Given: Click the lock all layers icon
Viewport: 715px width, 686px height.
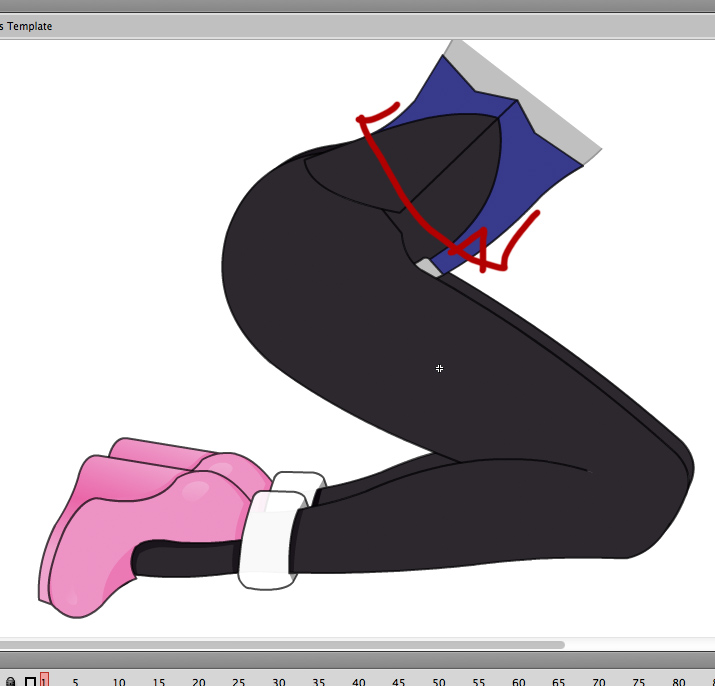Looking at the screenshot, I should 11,681.
